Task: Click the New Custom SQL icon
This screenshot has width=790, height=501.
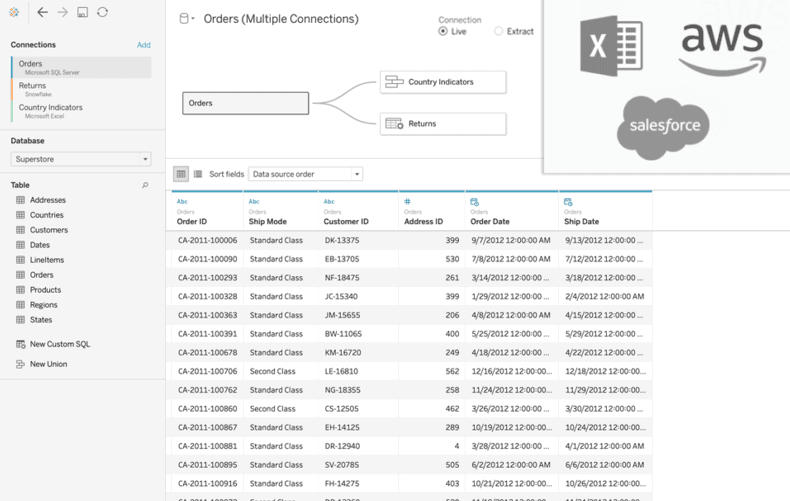Action: pyautogui.click(x=21, y=344)
